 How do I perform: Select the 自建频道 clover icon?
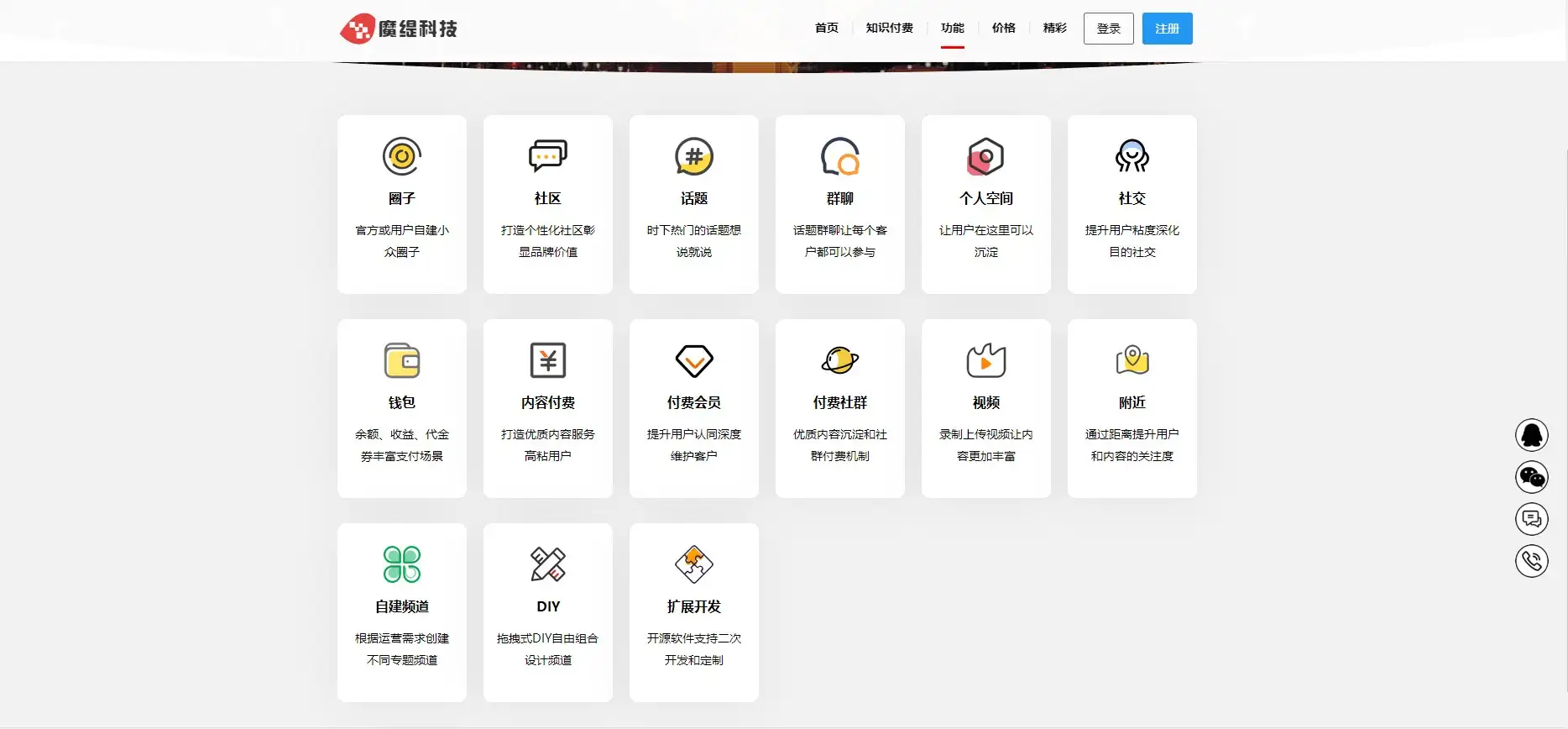coord(401,564)
